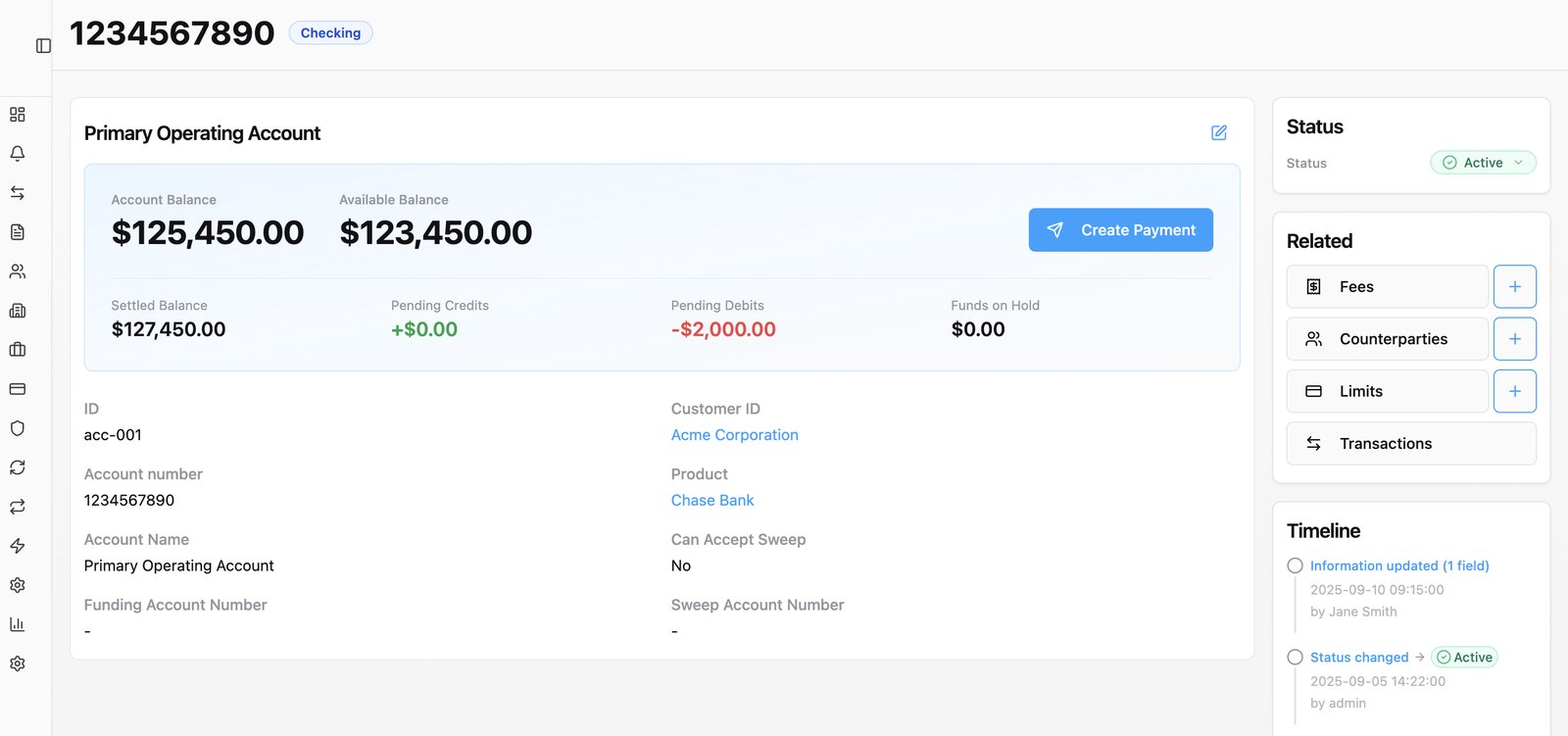Open the shield icon in the sidebar
Screen dimensions: 1568x736
(18, 428)
